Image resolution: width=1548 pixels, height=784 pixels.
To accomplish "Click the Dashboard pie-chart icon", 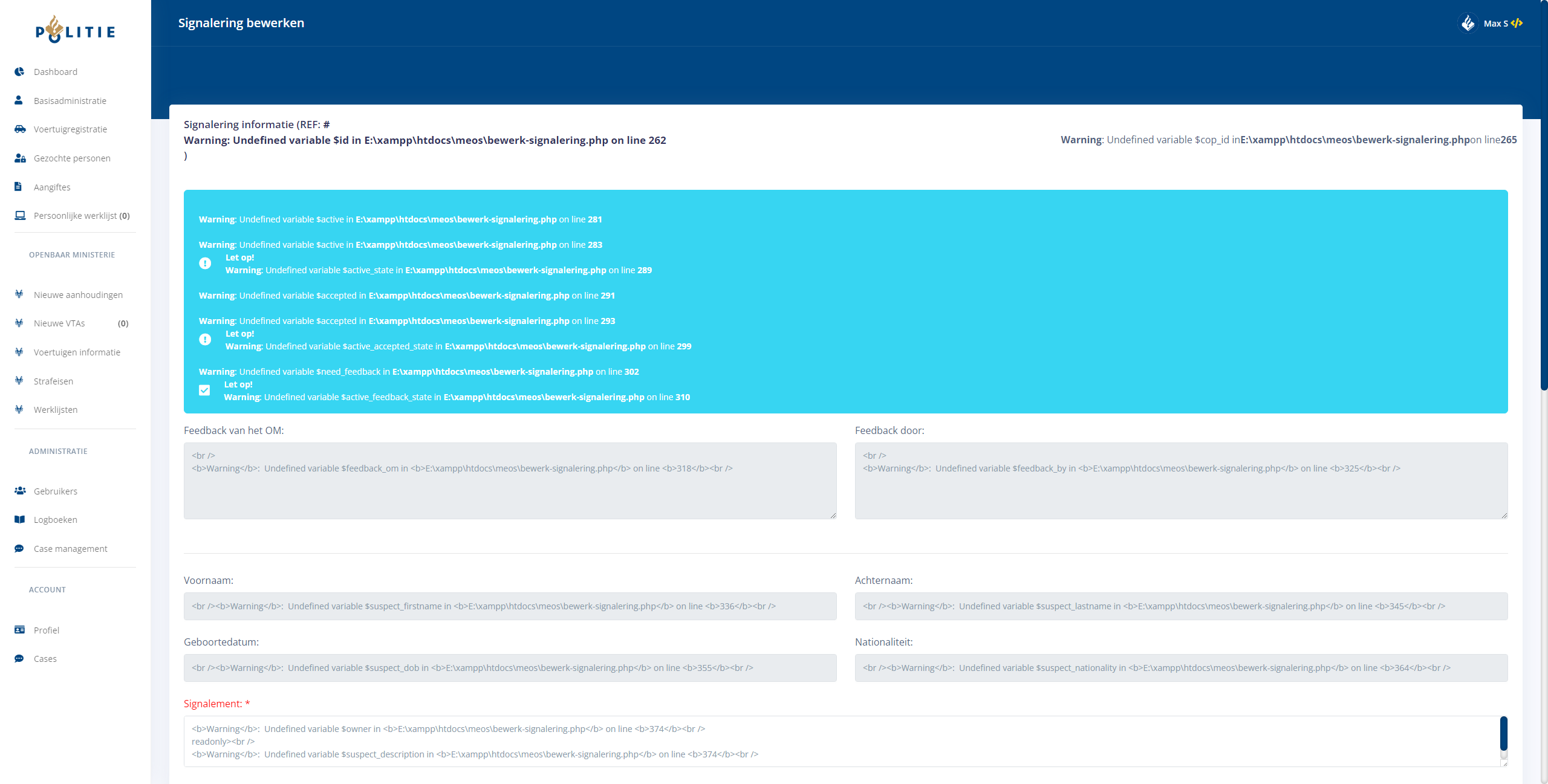I will 19,71.
